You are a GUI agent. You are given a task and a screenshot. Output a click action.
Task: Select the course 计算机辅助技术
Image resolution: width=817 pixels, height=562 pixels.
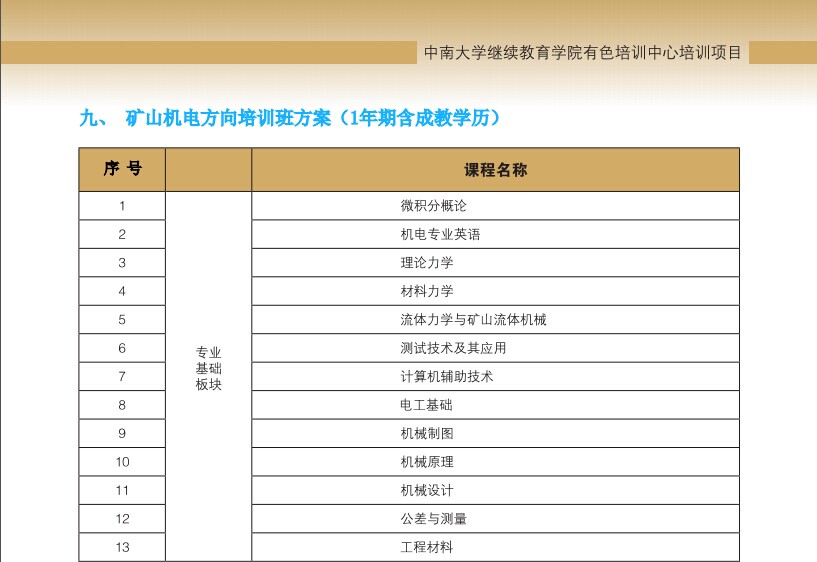(x=447, y=377)
